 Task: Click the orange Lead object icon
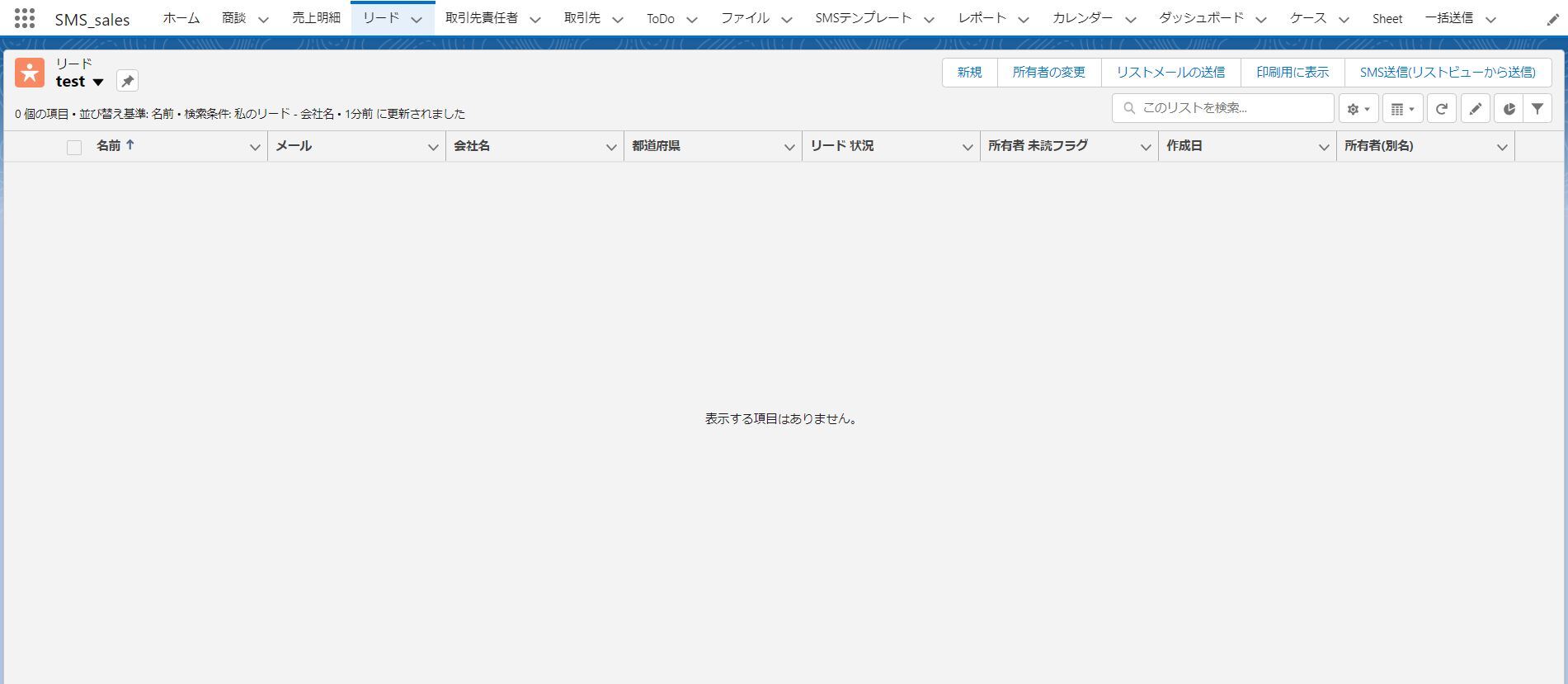pos(30,73)
